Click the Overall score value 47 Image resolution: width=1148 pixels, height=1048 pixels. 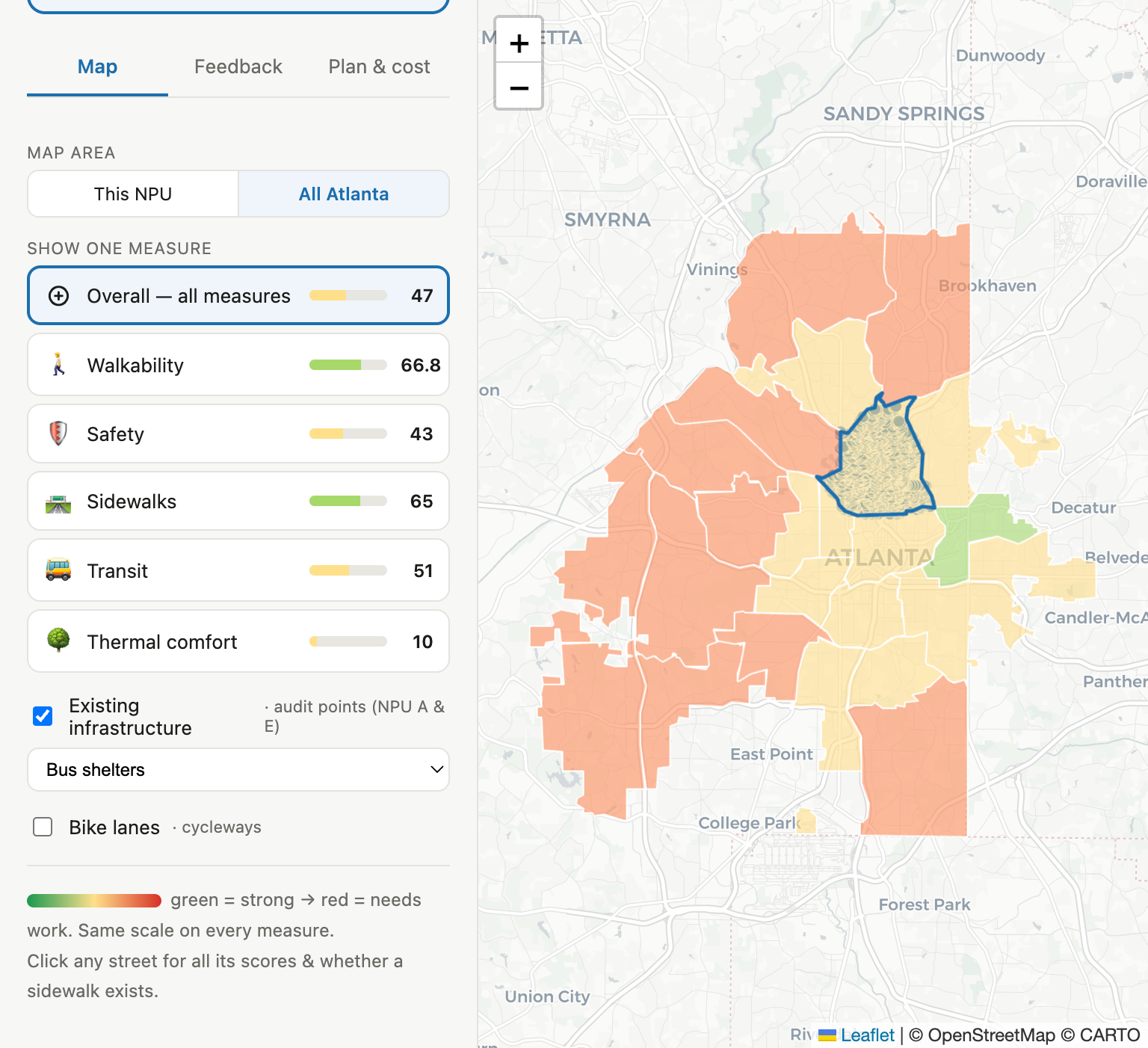[422, 296]
